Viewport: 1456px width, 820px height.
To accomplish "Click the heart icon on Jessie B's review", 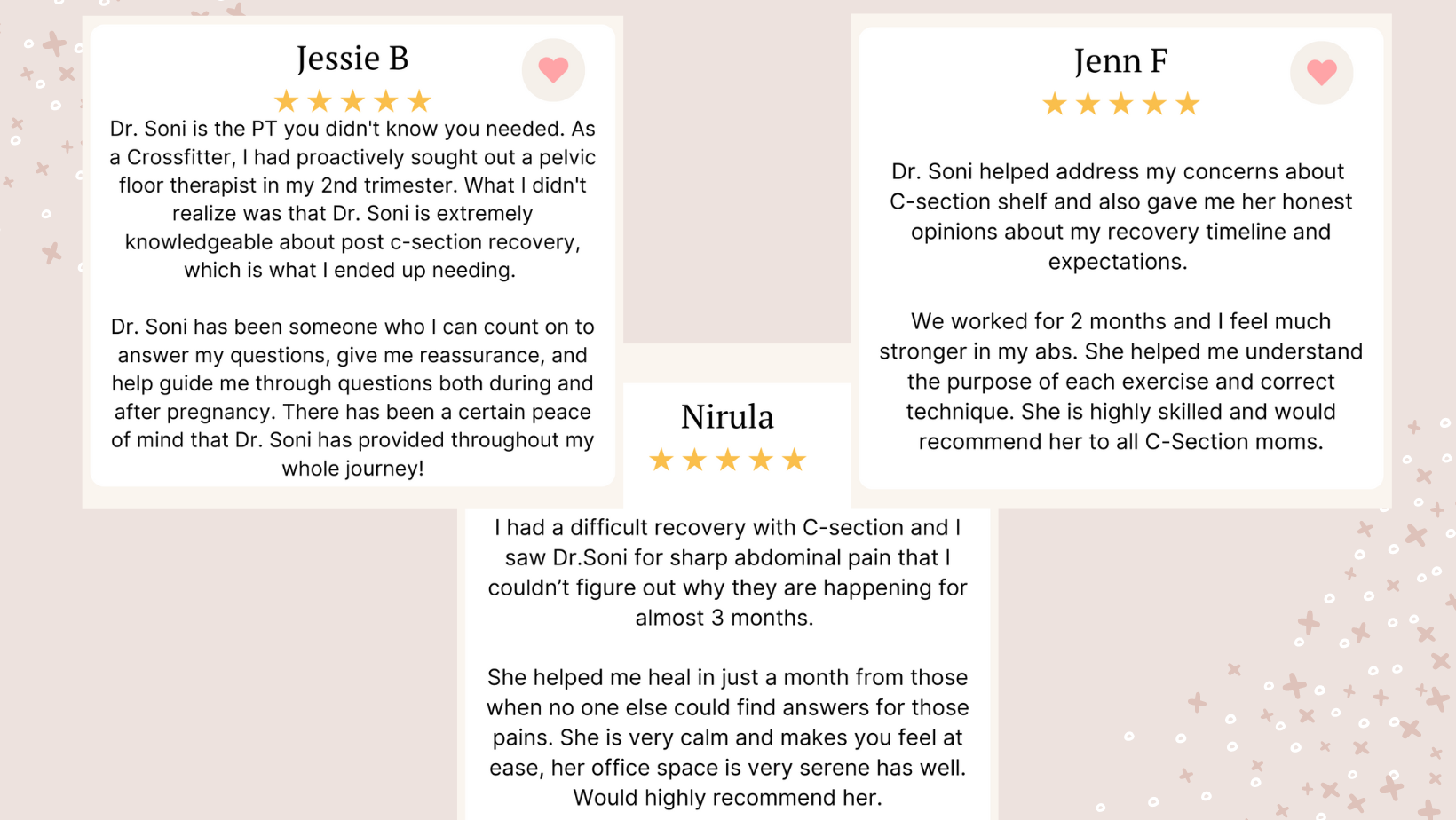I will [x=553, y=69].
